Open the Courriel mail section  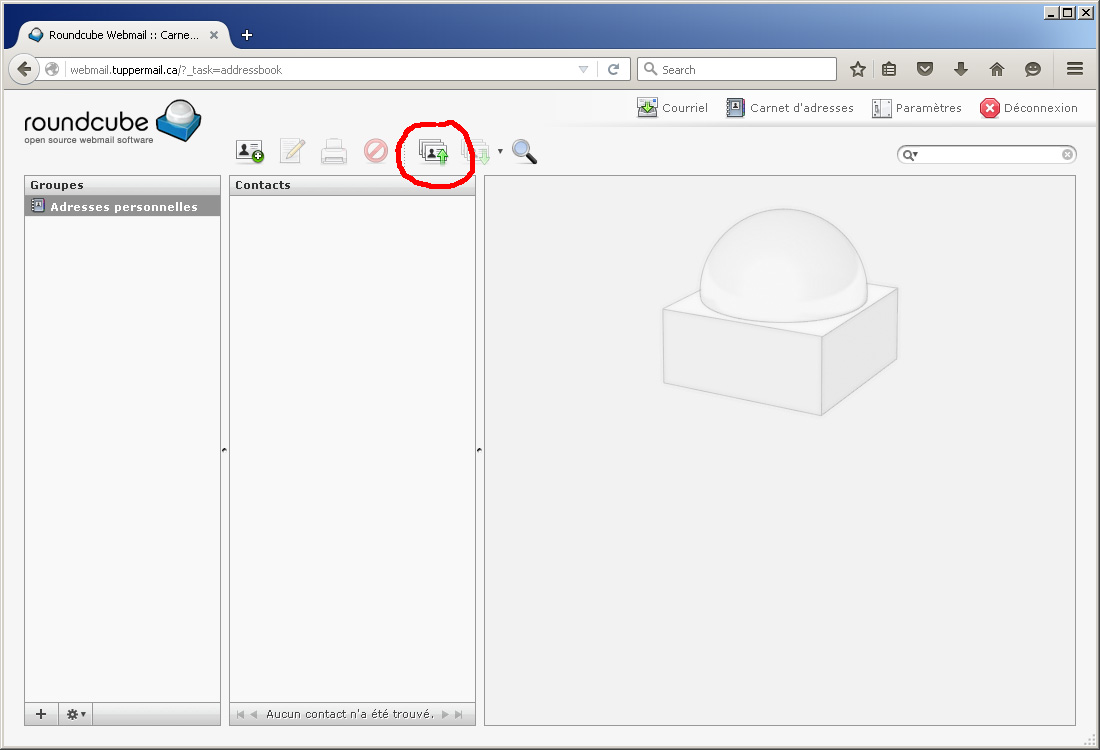coord(672,108)
